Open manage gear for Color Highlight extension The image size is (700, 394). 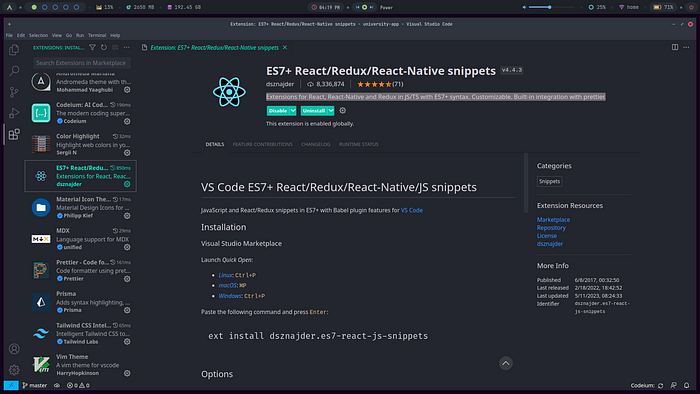127,153
